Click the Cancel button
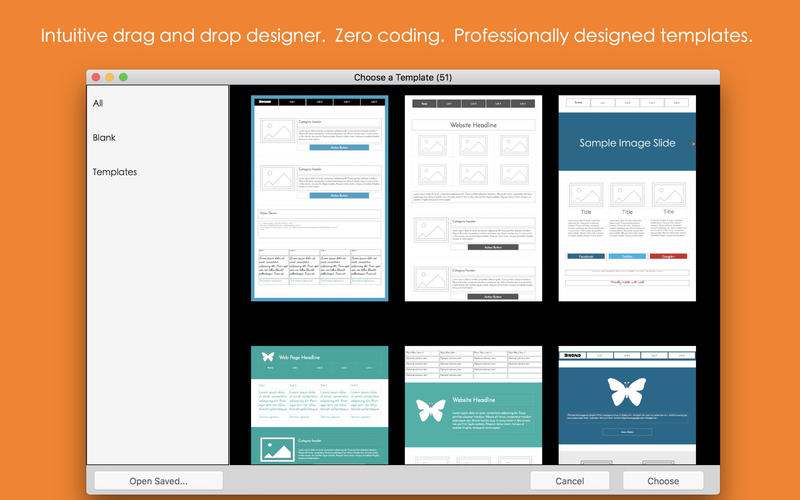 pyautogui.click(x=570, y=481)
